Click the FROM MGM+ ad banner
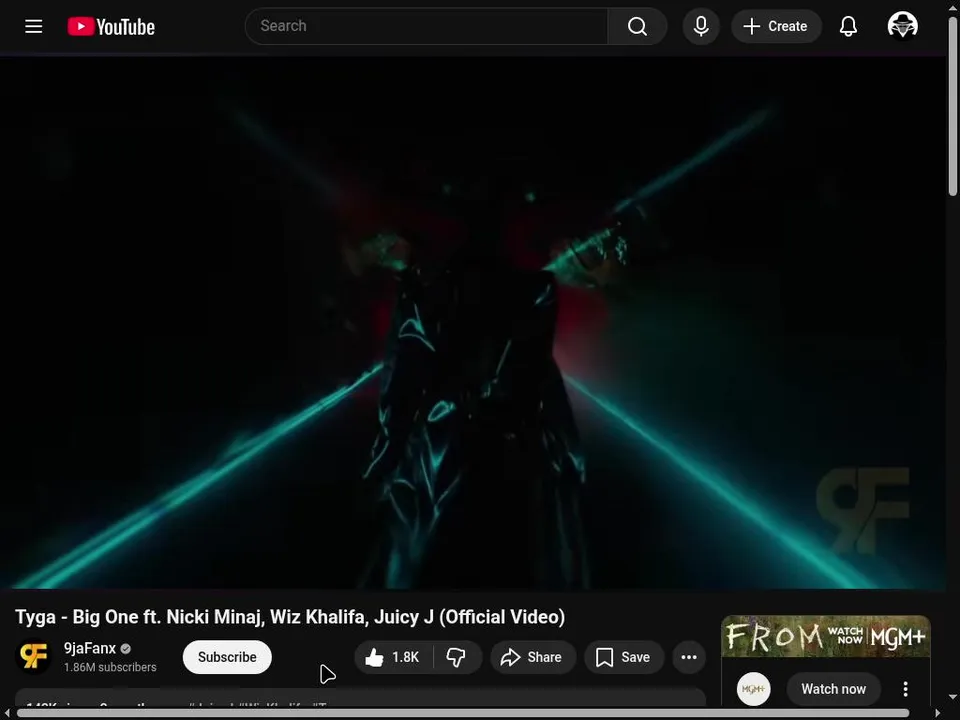Viewport: 960px width, 720px height. (x=826, y=636)
